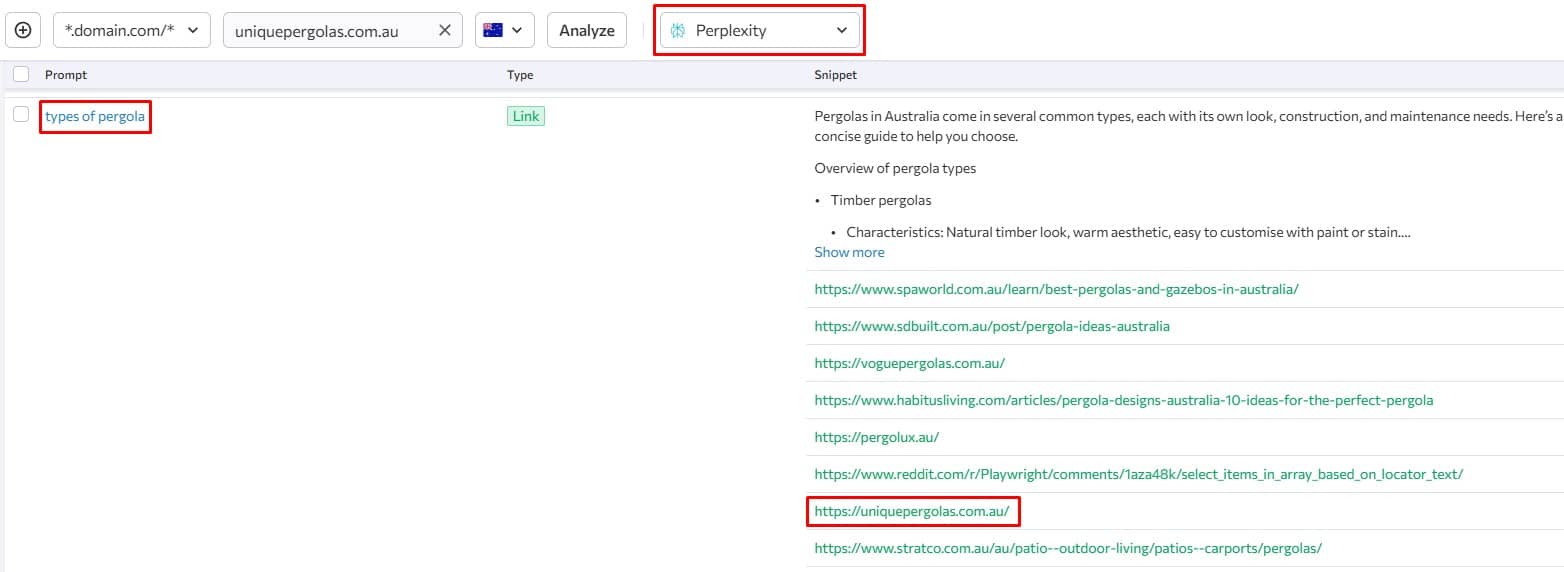This screenshot has height=572, width=1564.
Task: Clear the uniquepergolas.com.au domain field
Action: pos(445,30)
